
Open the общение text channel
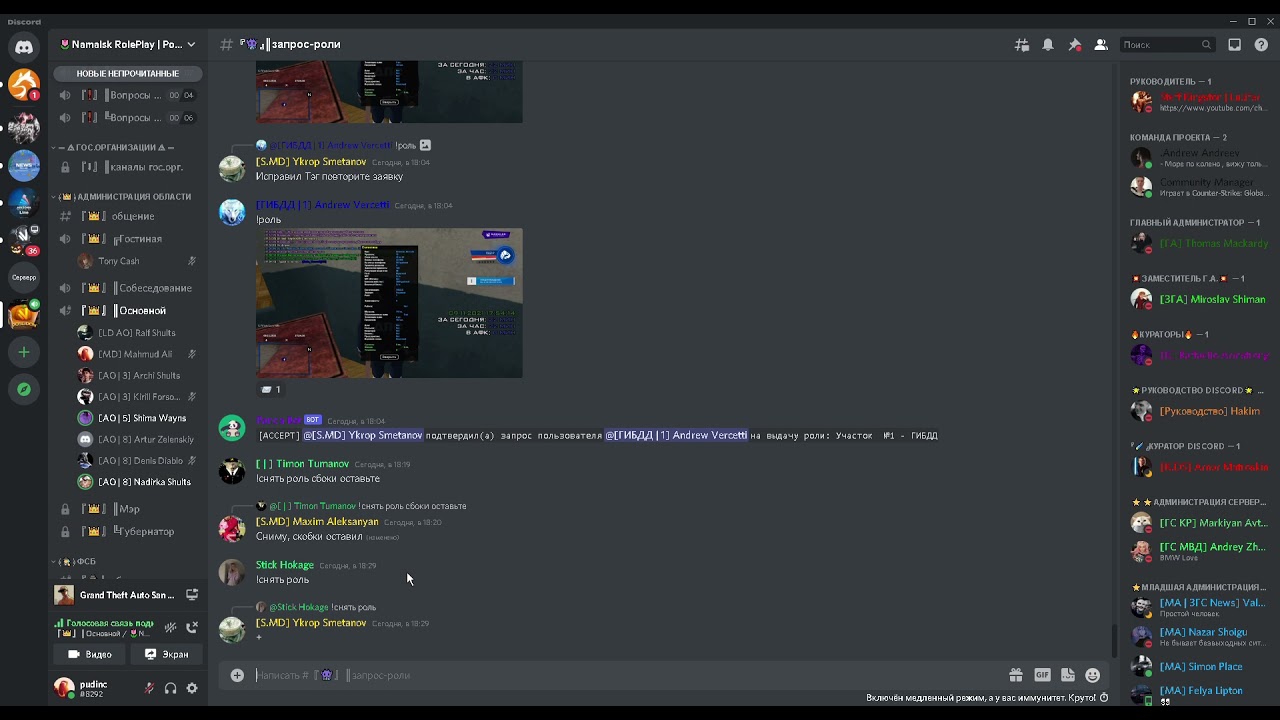[x=128, y=216]
